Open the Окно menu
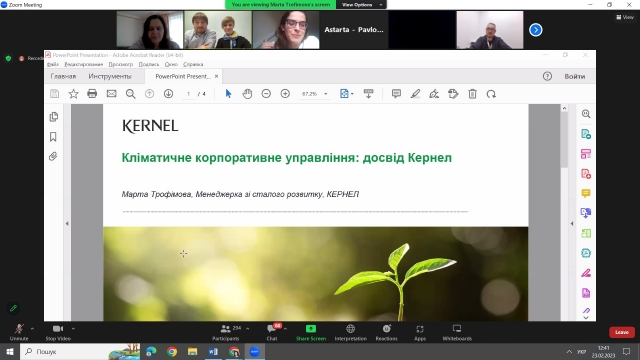 click(x=171, y=64)
